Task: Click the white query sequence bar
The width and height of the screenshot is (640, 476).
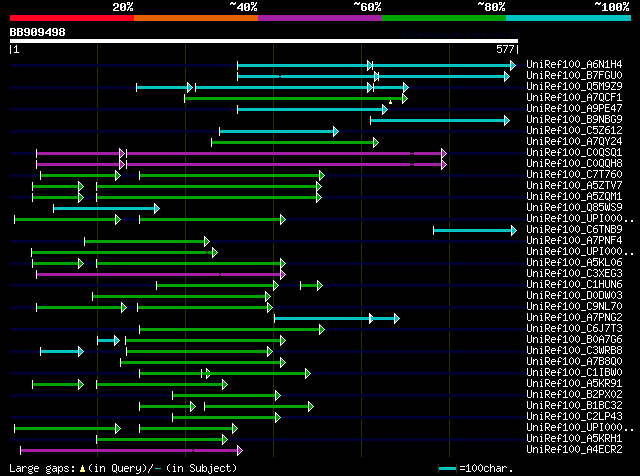Action: pos(264,41)
